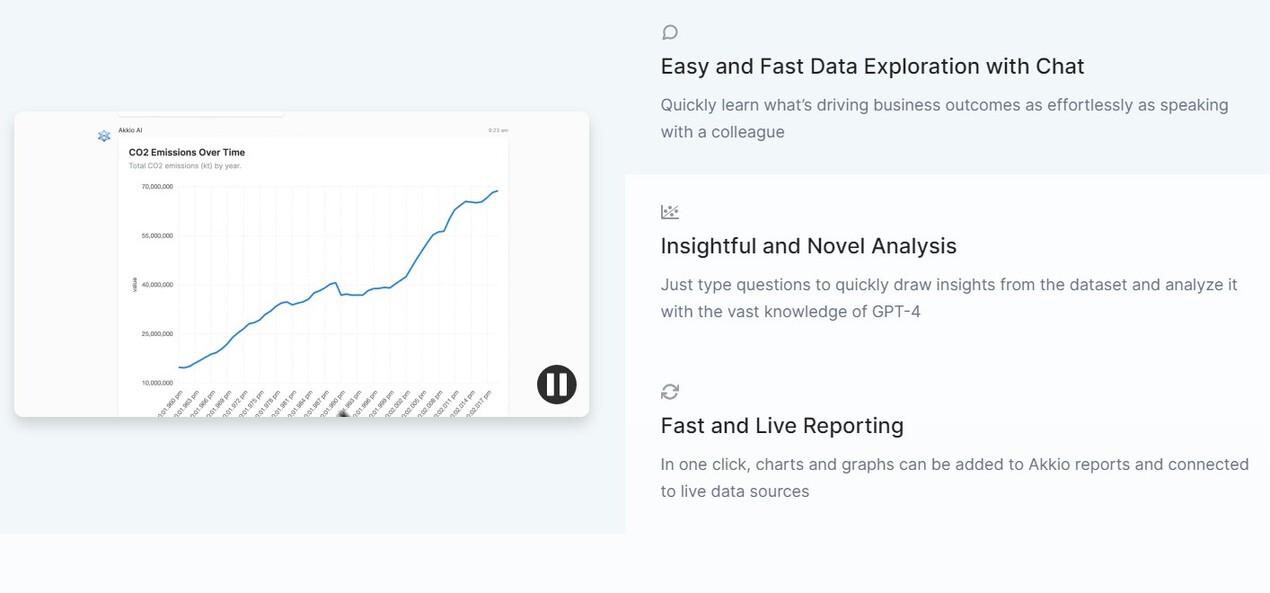The image size is (1270, 593).
Task: Click the Akkio AI snowflake logo
Action: click(x=104, y=135)
